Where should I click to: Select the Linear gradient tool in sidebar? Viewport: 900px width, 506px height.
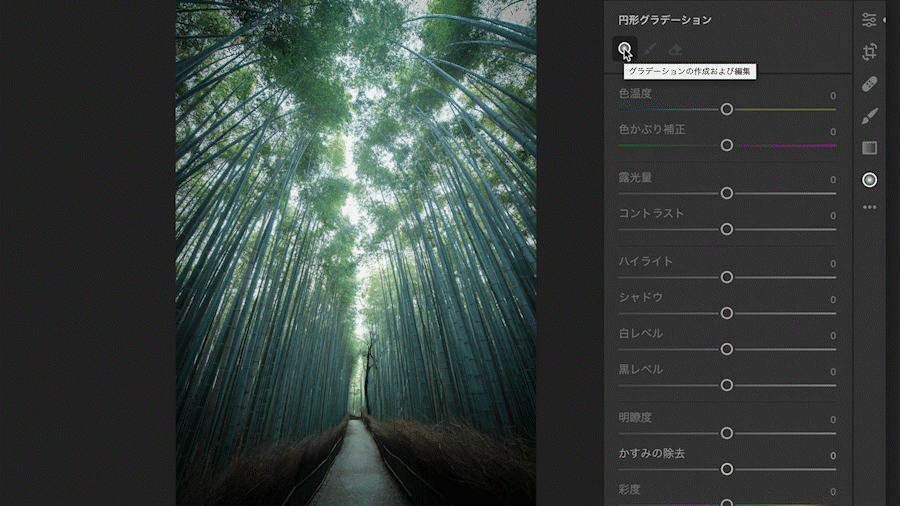click(x=869, y=148)
